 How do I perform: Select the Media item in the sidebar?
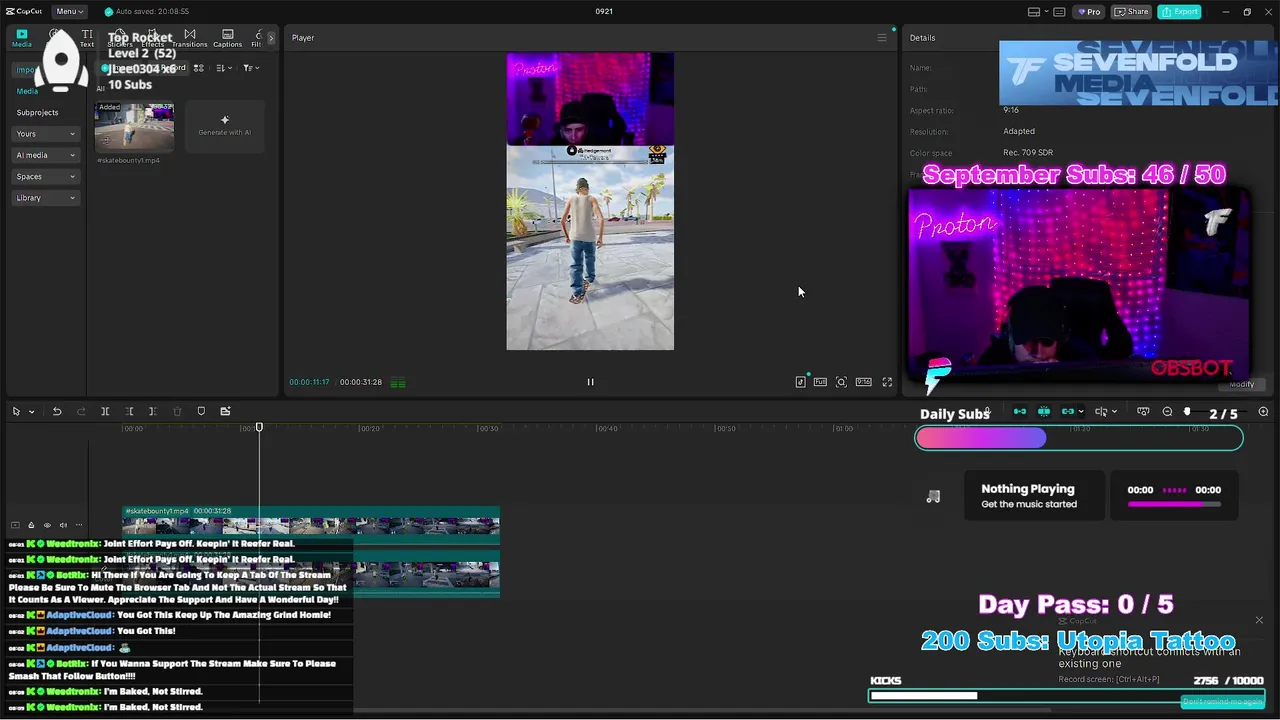tap(27, 91)
